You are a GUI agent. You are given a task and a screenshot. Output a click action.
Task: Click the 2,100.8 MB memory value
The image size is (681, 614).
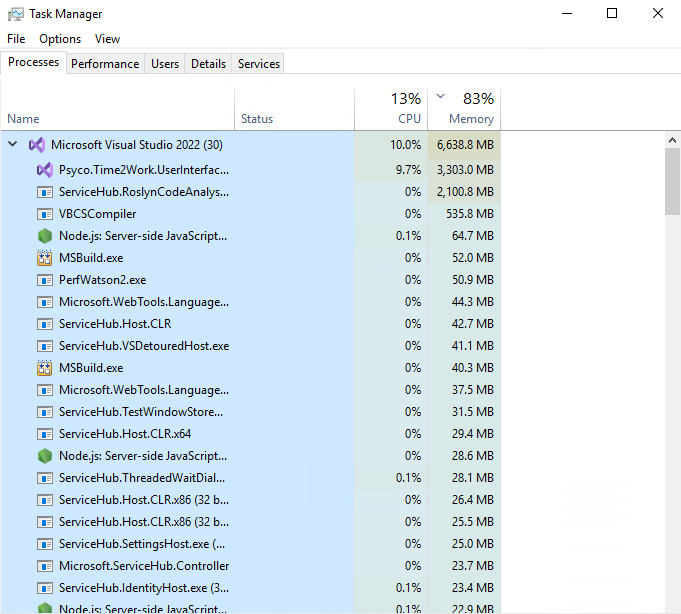465,192
